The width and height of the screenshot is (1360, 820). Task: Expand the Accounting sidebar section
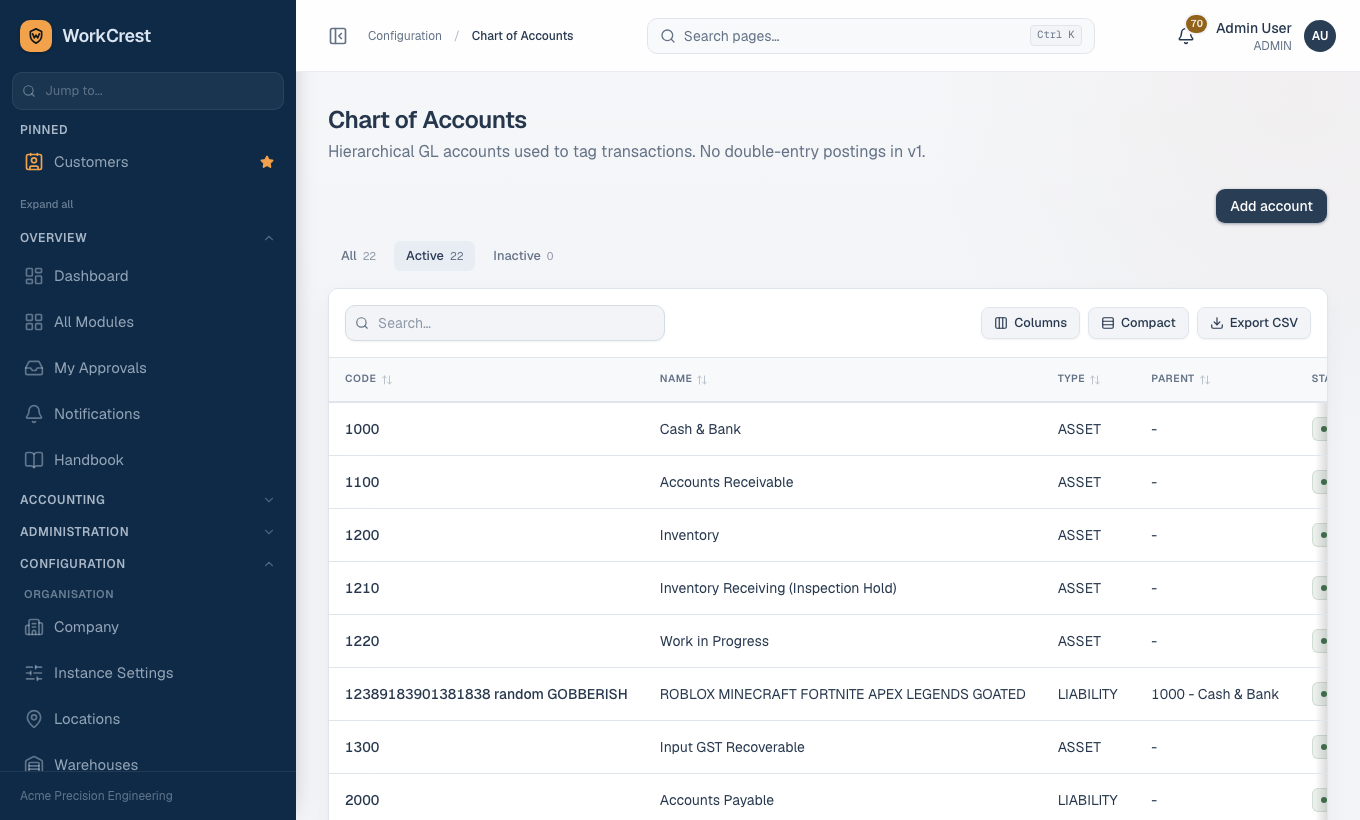(148, 500)
